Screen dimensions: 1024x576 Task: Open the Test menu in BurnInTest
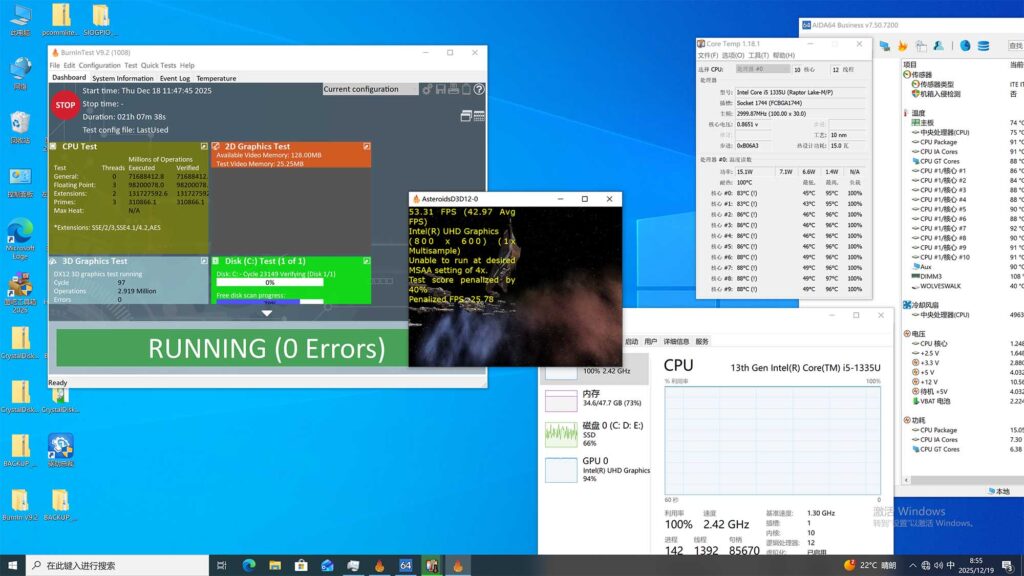[131, 65]
